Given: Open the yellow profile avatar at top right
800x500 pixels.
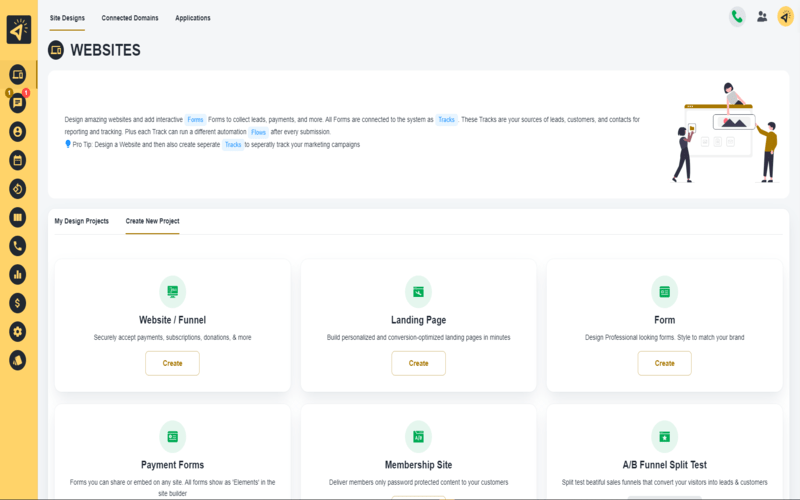Looking at the screenshot, I should pos(785,17).
